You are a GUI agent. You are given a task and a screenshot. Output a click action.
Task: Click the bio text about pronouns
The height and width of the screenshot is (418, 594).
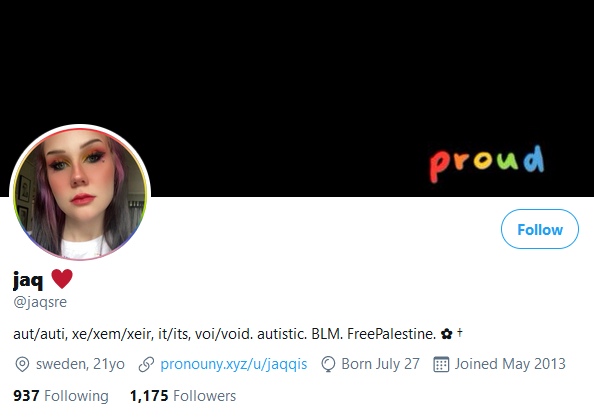(238, 334)
